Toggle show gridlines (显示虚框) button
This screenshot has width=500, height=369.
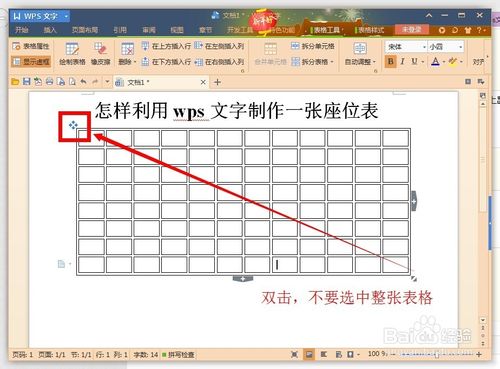pos(31,61)
